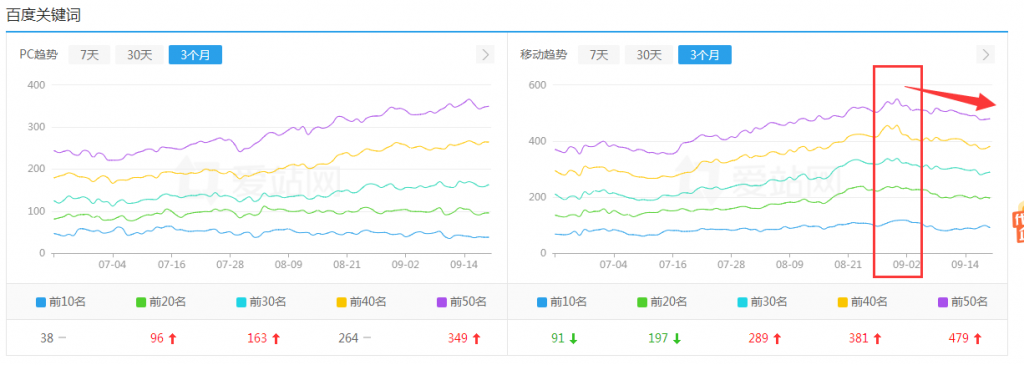The width and height of the screenshot is (1024, 365).
Task: Click the 百度关键词 section heading
Action: click(x=43, y=15)
